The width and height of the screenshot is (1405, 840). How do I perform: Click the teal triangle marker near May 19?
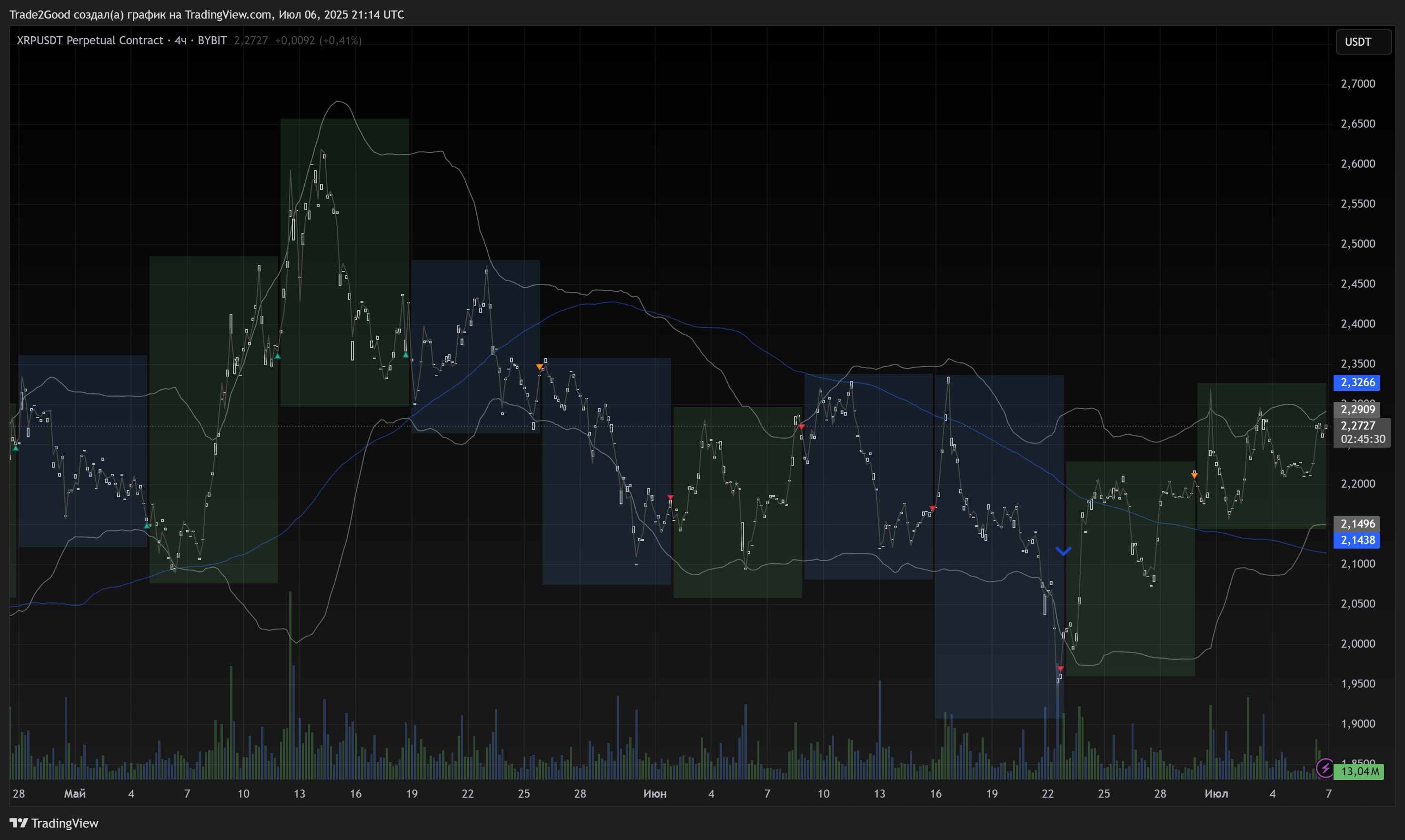pyautogui.click(x=405, y=355)
